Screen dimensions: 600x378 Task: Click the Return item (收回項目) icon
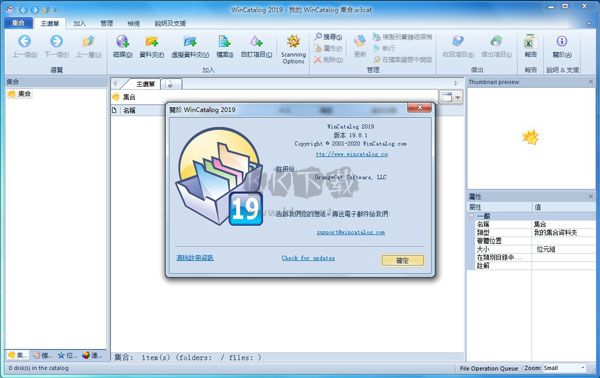(x=458, y=41)
